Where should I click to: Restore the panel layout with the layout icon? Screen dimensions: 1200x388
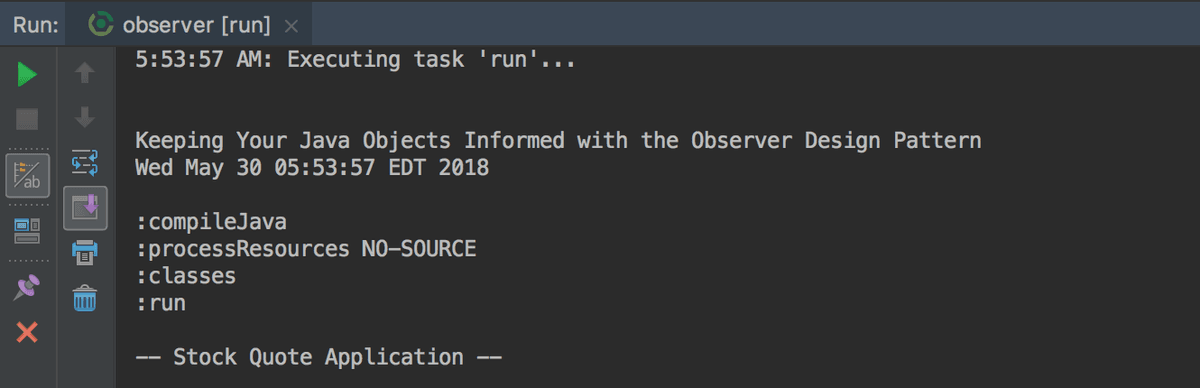point(27,232)
